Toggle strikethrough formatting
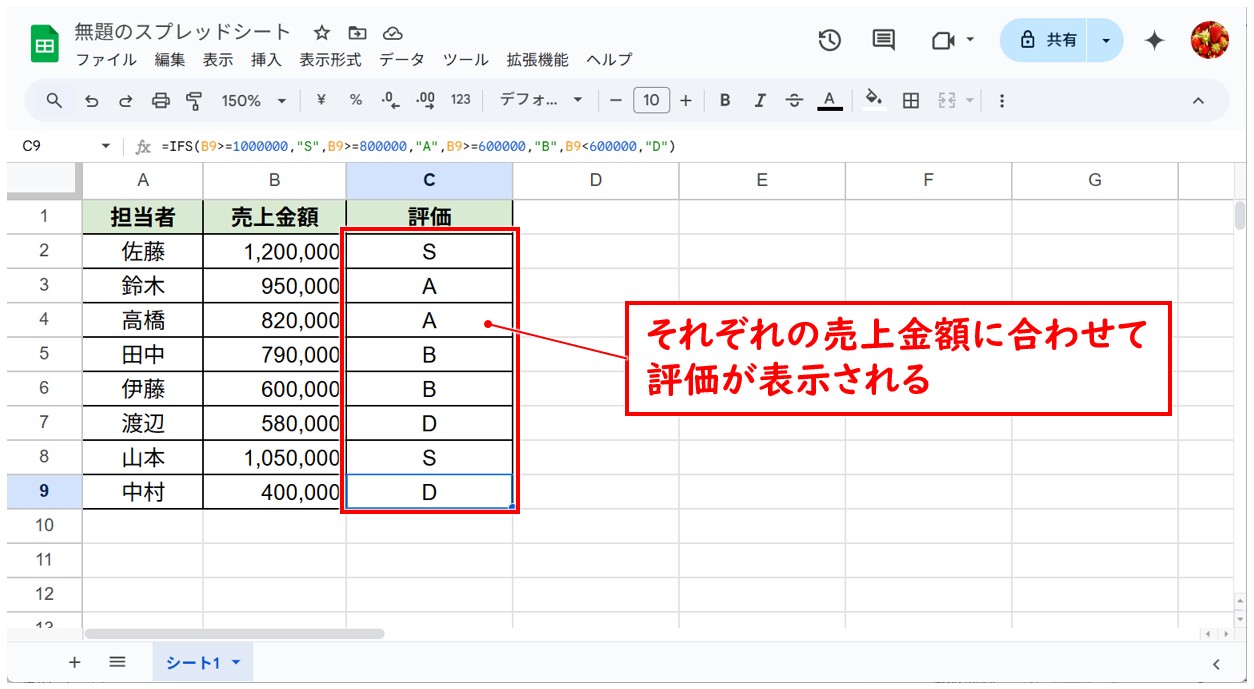 pyautogui.click(x=794, y=100)
